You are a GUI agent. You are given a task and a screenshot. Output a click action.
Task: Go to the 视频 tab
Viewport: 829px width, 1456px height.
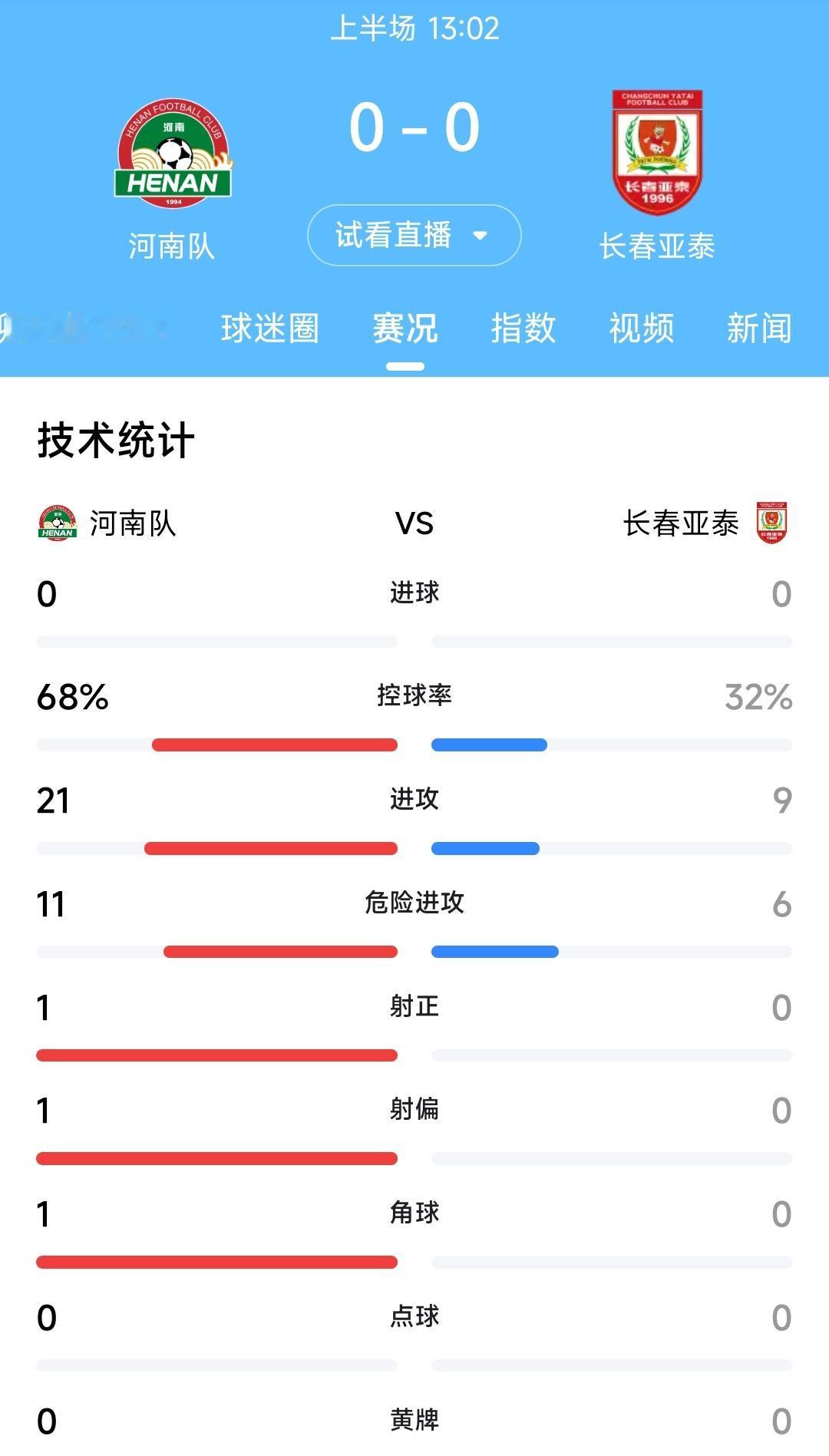pyautogui.click(x=642, y=329)
